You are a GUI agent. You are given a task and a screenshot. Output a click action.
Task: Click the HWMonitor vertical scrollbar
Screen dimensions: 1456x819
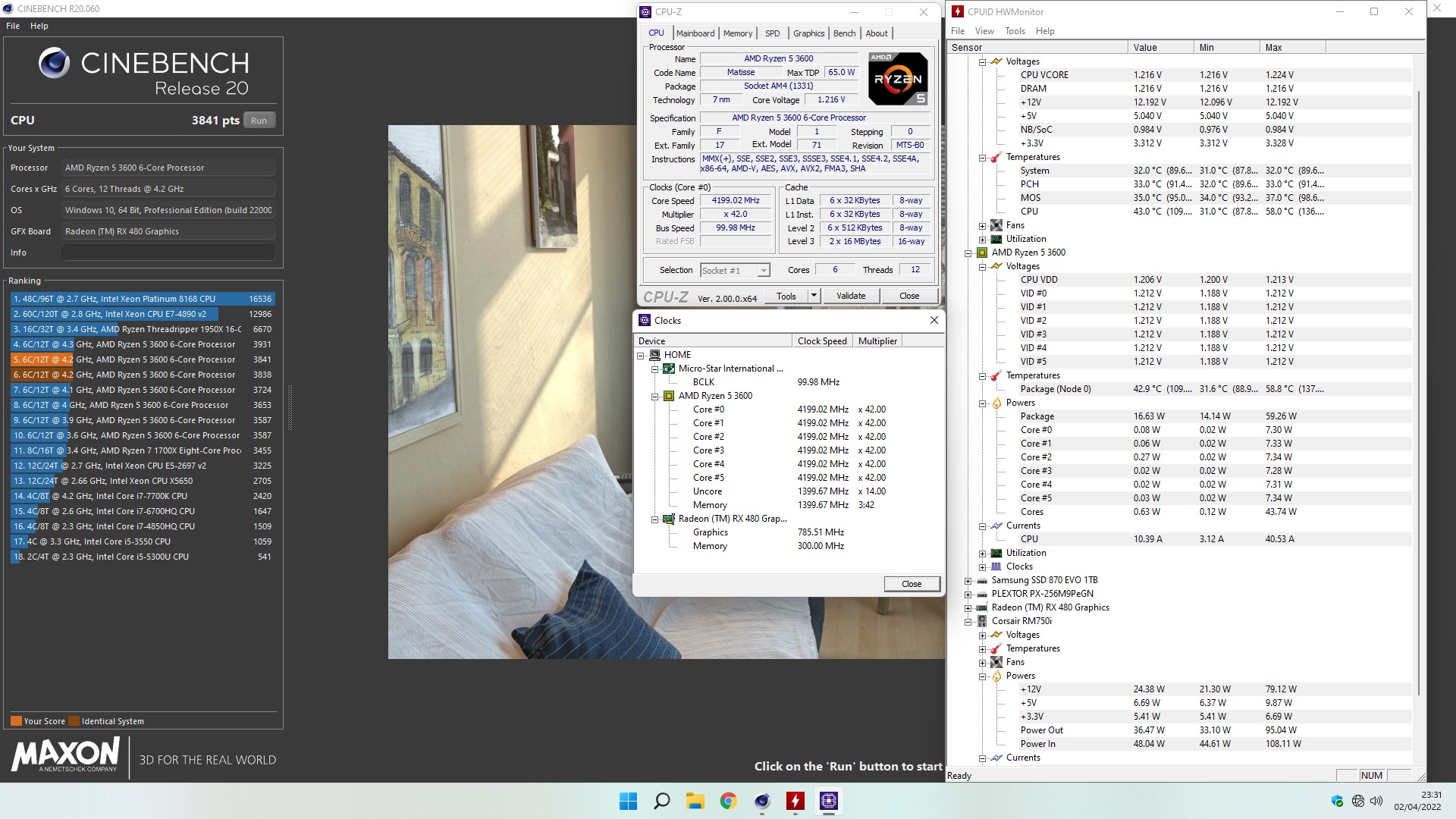point(1418,394)
